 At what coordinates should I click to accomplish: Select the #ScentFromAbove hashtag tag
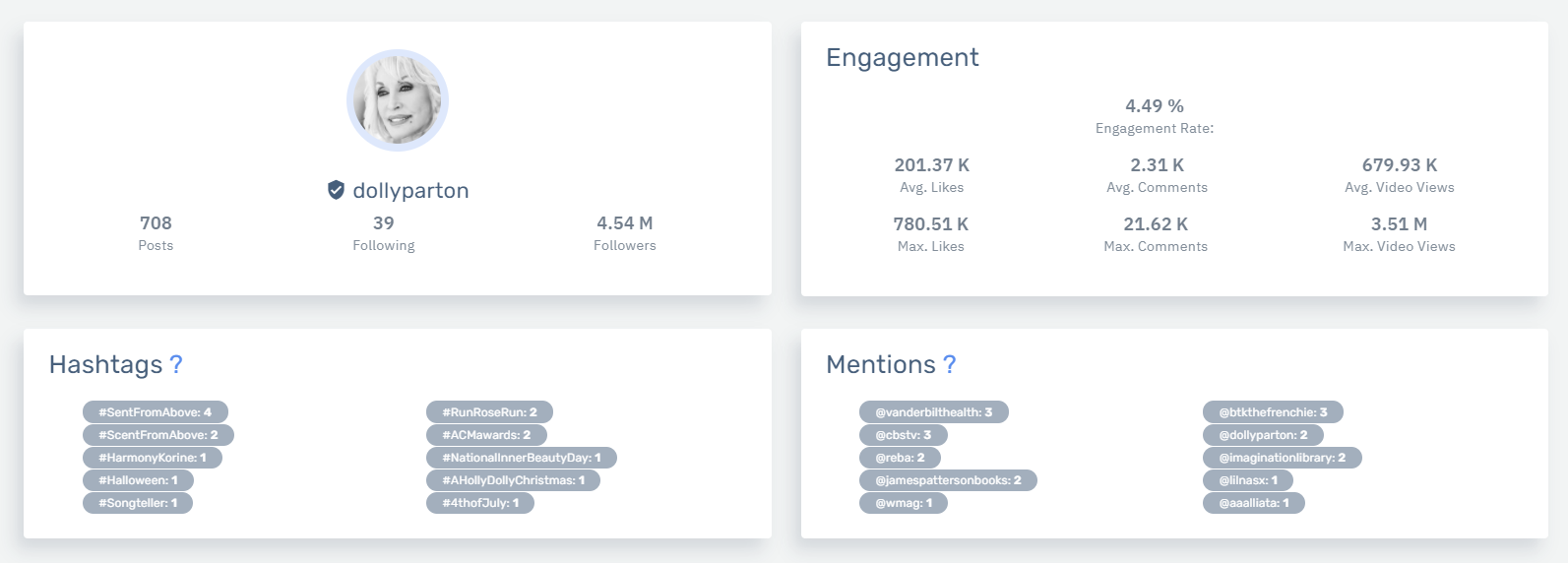pyautogui.click(x=157, y=435)
